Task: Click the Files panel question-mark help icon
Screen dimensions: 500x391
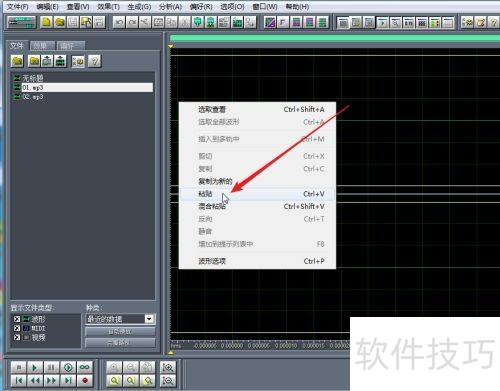Action: coord(95,61)
